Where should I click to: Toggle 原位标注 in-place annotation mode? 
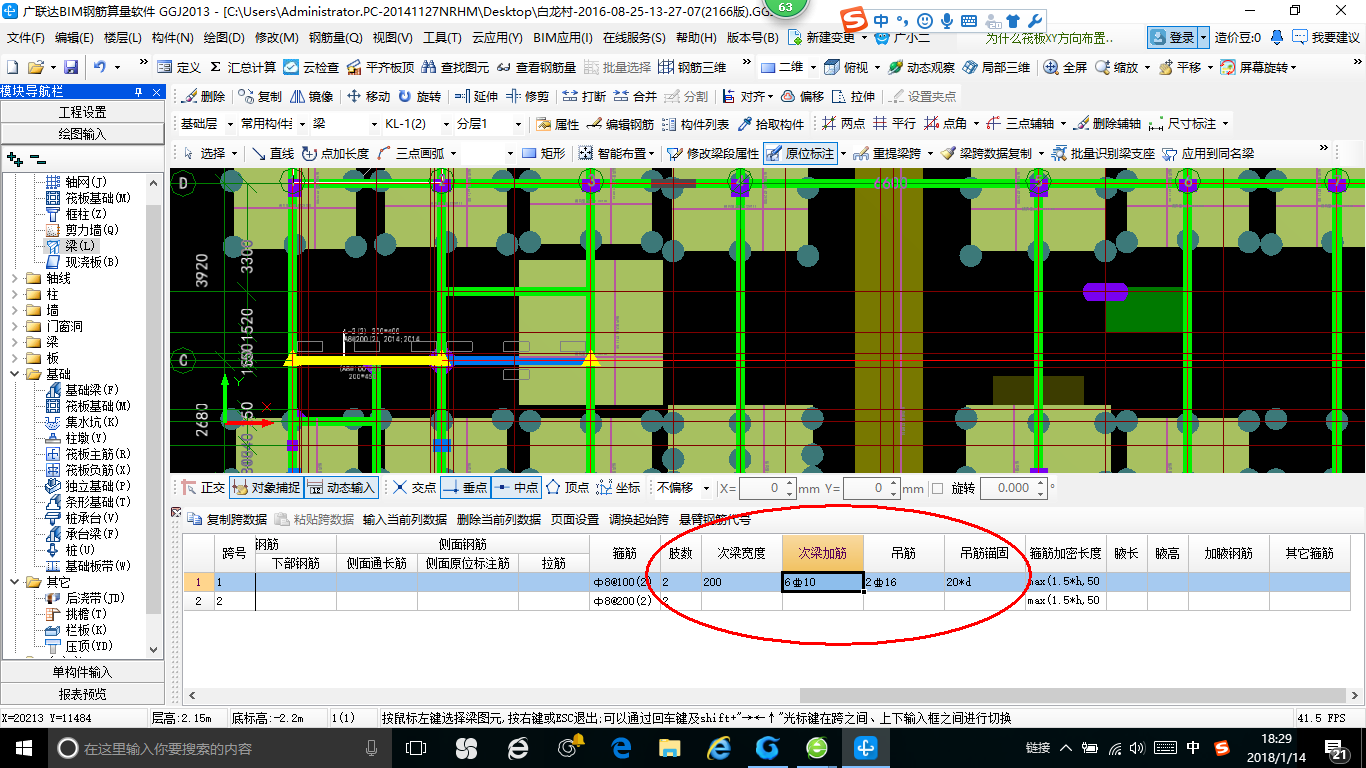800,153
